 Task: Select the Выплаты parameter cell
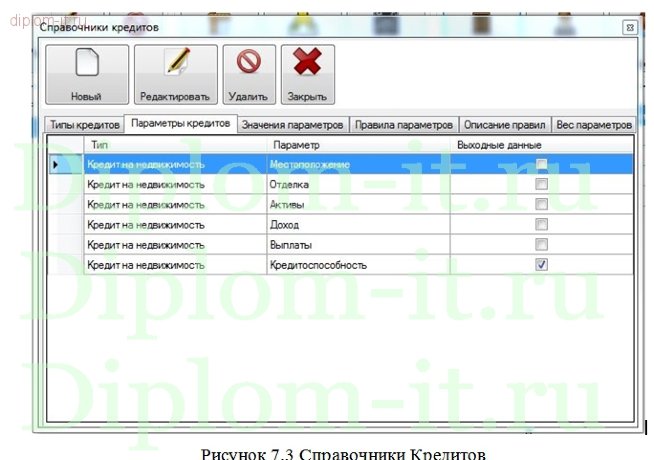coord(357,245)
